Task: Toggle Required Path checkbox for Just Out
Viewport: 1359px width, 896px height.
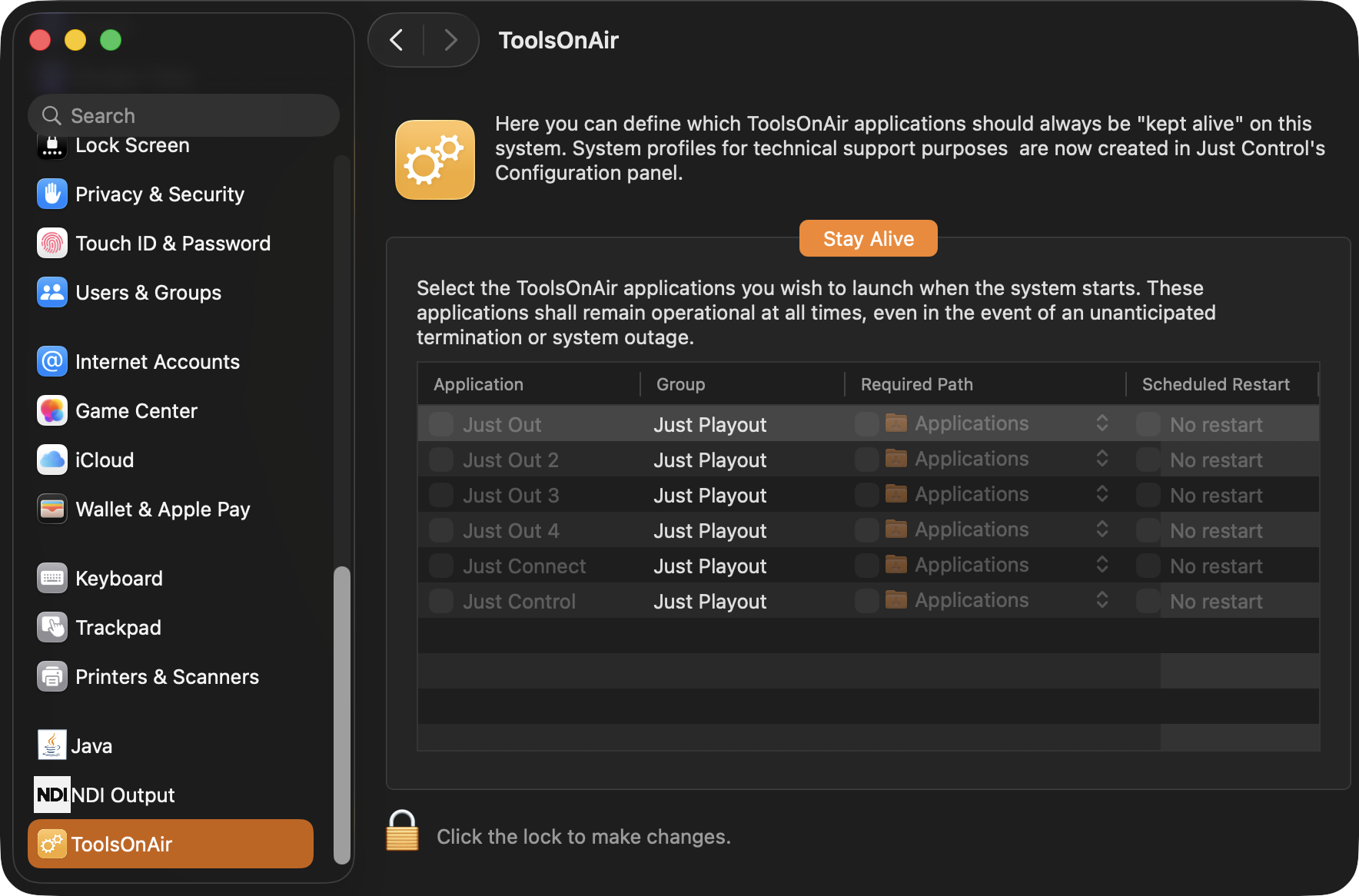Action: pyautogui.click(x=867, y=424)
